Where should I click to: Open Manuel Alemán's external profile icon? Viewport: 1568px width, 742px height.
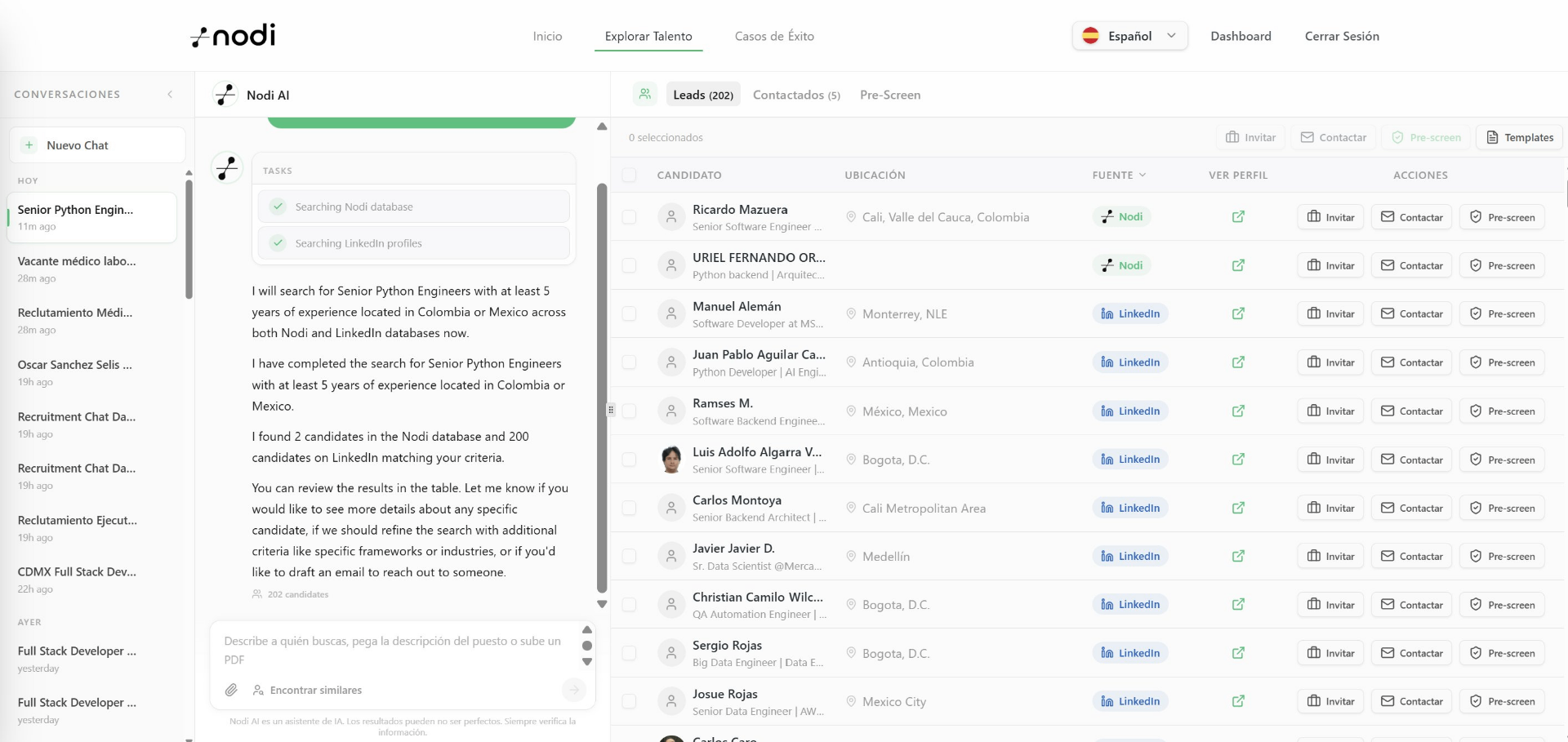(1238, 314)
